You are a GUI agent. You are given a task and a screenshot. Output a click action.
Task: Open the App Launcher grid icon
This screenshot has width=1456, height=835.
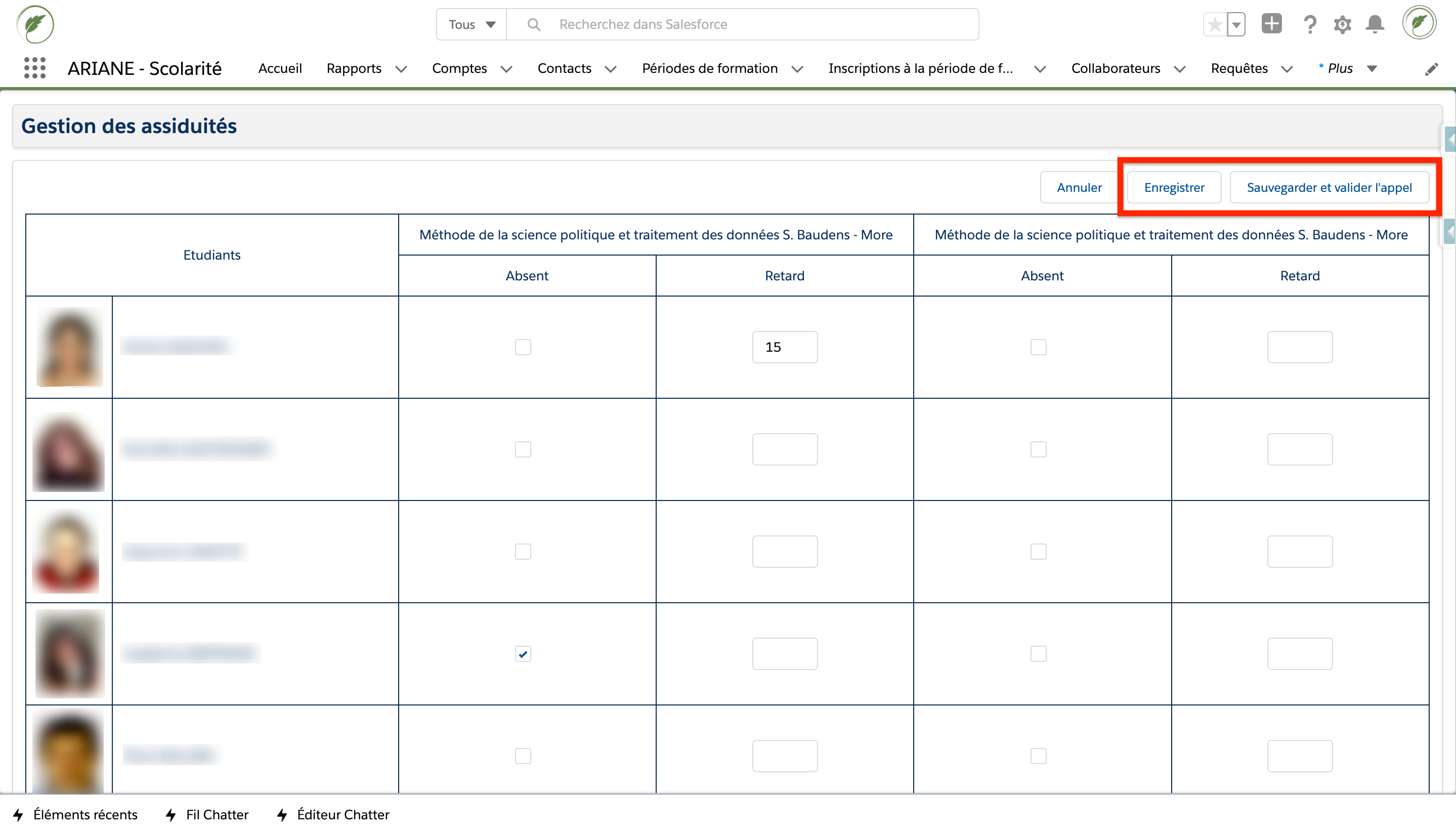34,68
